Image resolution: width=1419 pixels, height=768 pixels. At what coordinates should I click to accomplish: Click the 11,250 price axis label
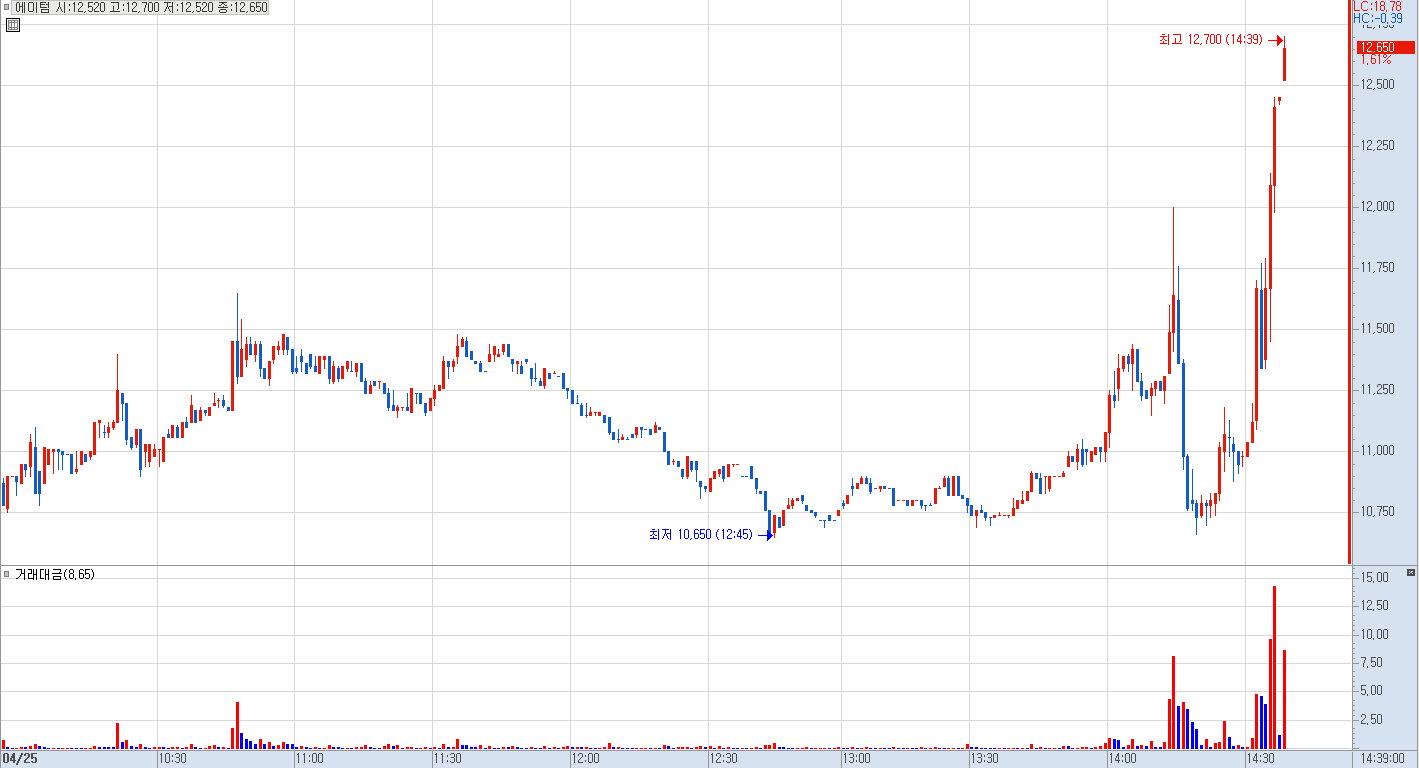pyautogui.click(x=1377, y=390)
